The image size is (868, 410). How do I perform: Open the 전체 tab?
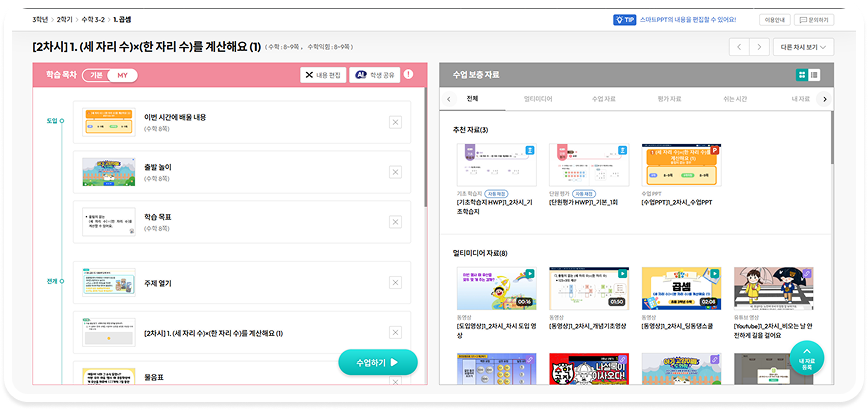472,99
